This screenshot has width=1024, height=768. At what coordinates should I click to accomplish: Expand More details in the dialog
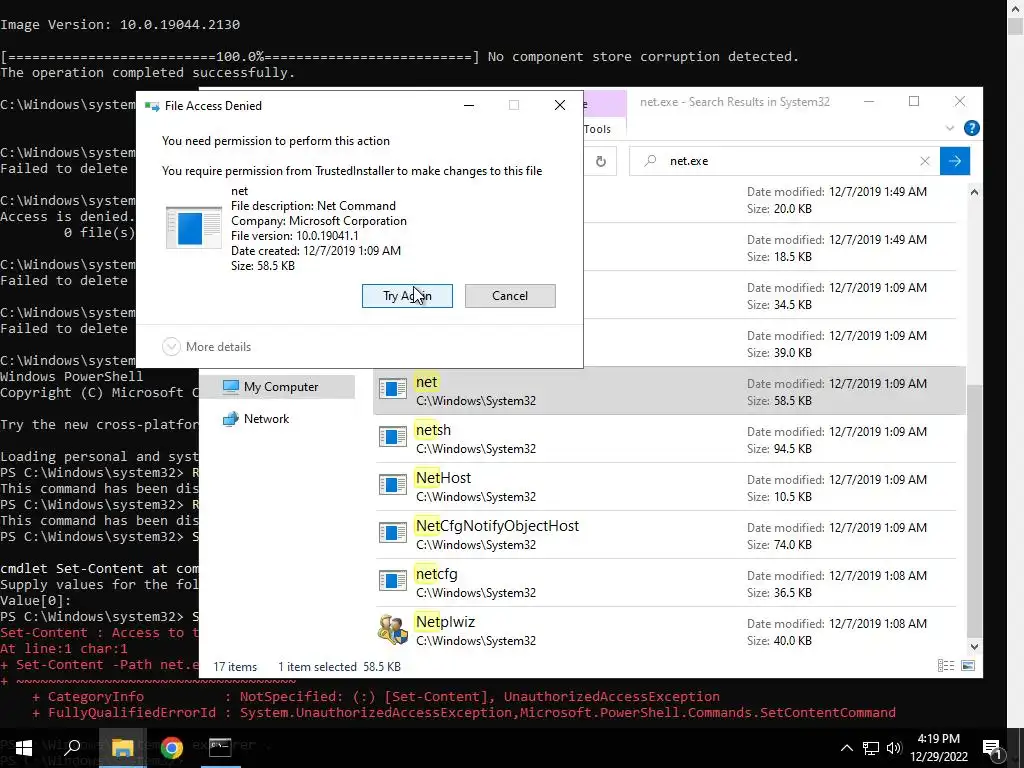[x=207, y=347]
